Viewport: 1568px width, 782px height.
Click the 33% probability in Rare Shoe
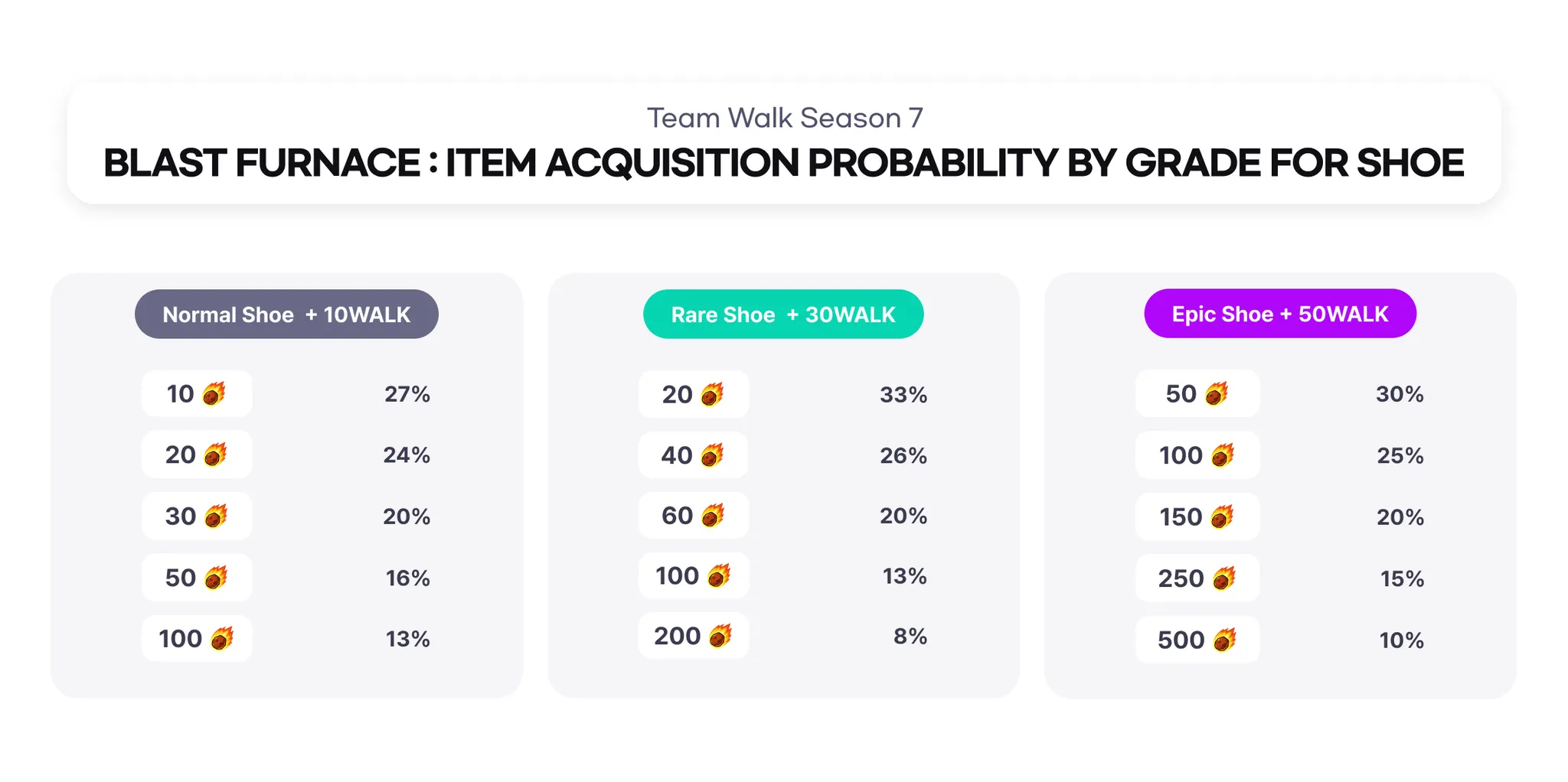(x=903, y=395)
